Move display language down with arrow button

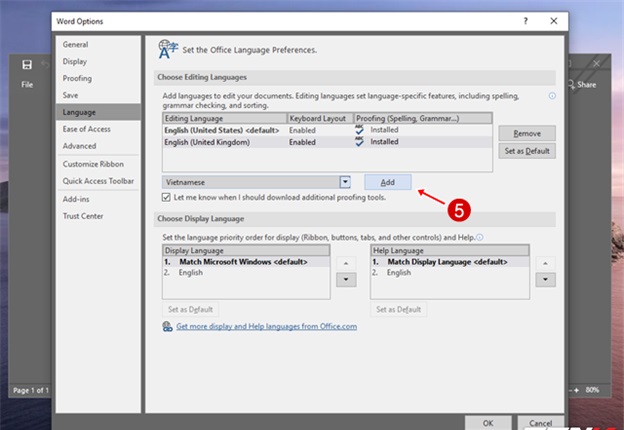pos(345,280)
